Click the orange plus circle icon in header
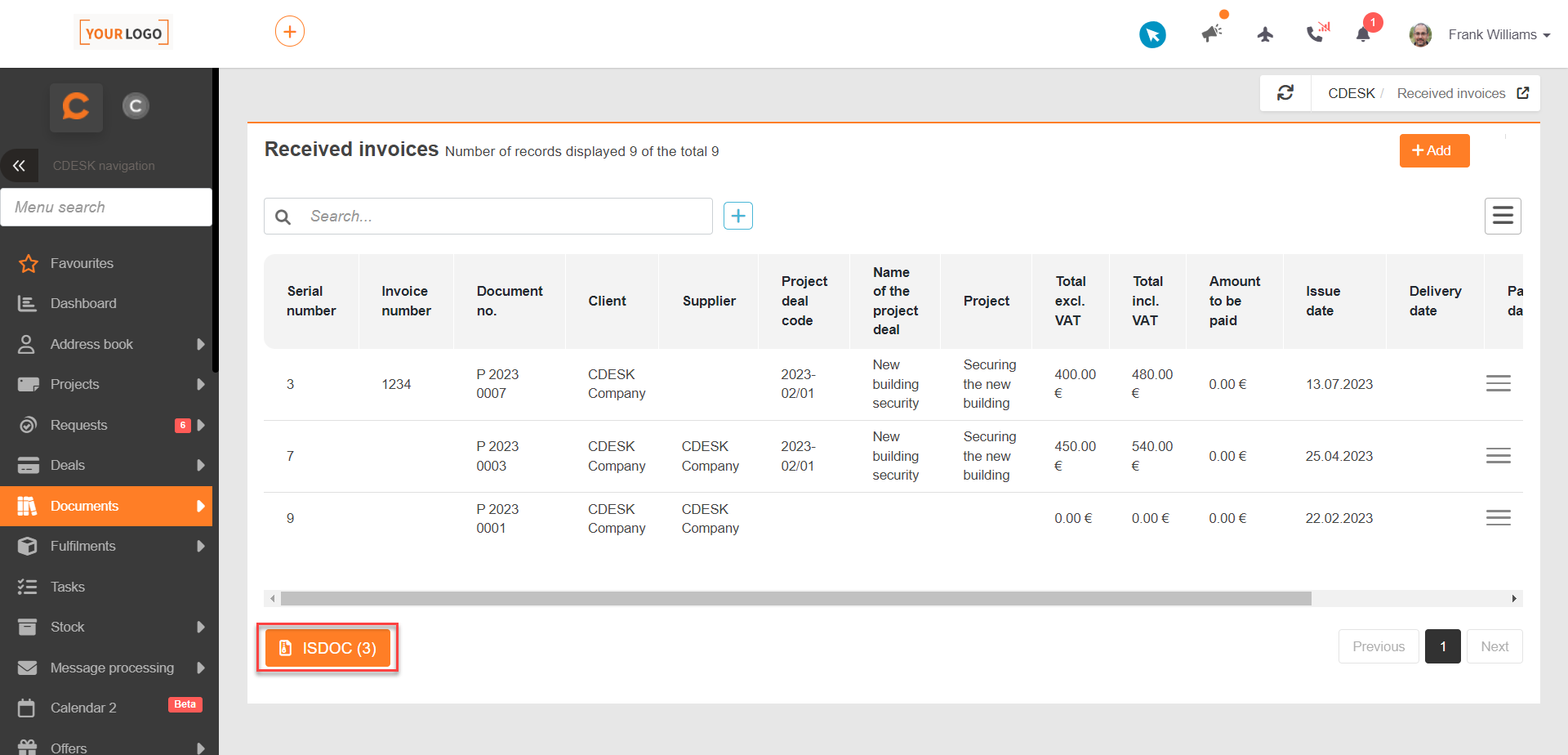Image resolution: width=1568 pixels, height=755 pixels. pyautogui.click(x=290, y=32)
